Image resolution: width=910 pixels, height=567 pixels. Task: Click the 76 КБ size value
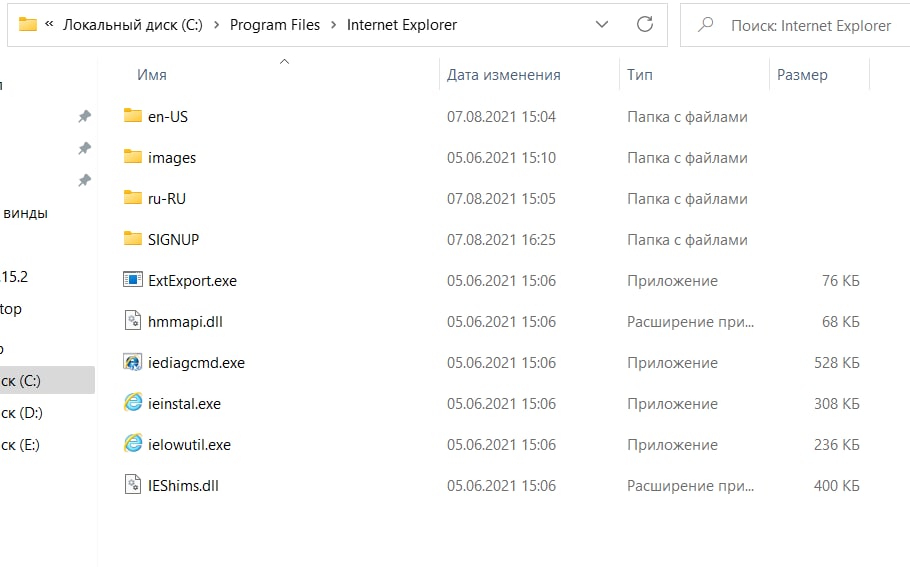[840, 281]
